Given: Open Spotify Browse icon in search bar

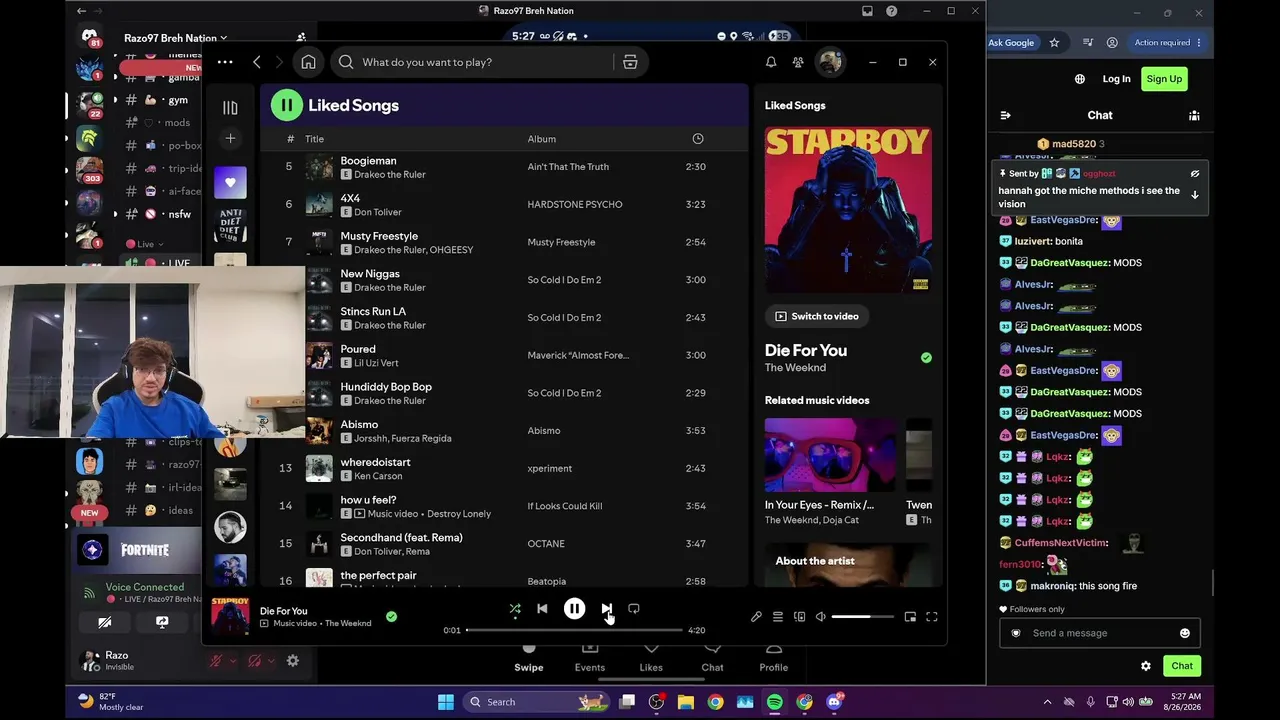Looking at the screenshot, I should click(630, 62).
